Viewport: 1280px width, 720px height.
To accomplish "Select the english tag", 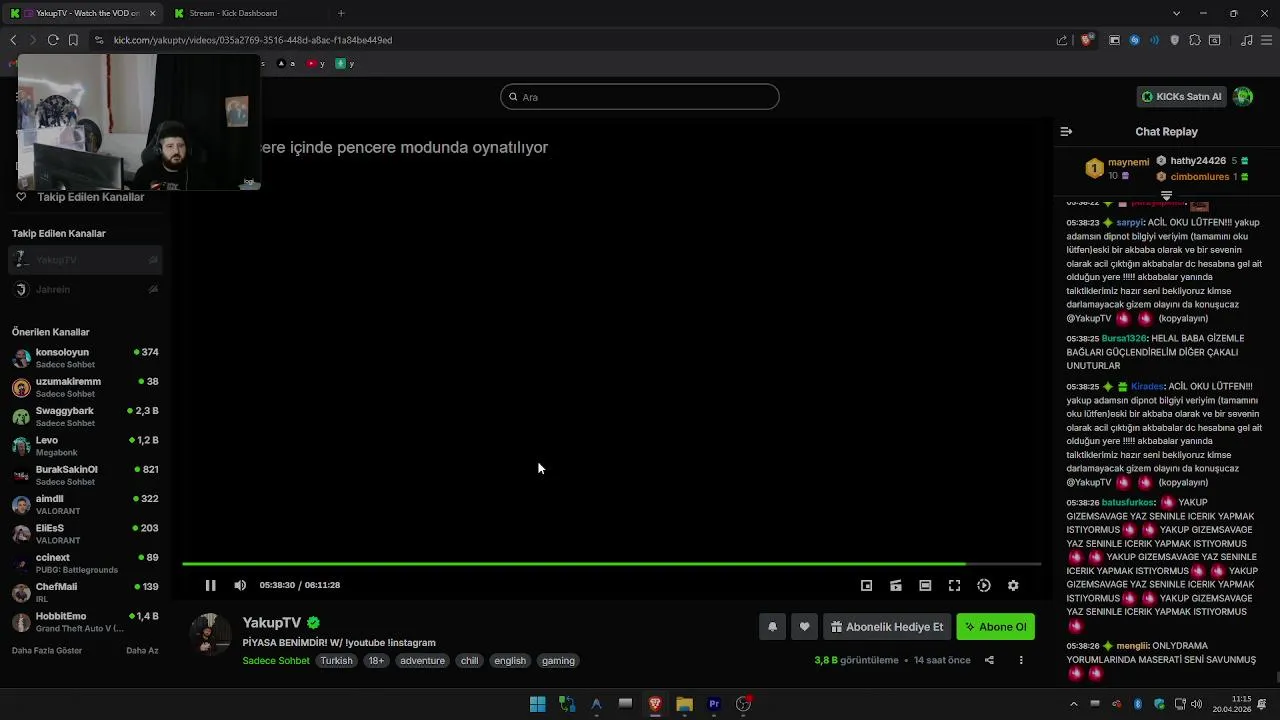I will [x=510, y=661].
